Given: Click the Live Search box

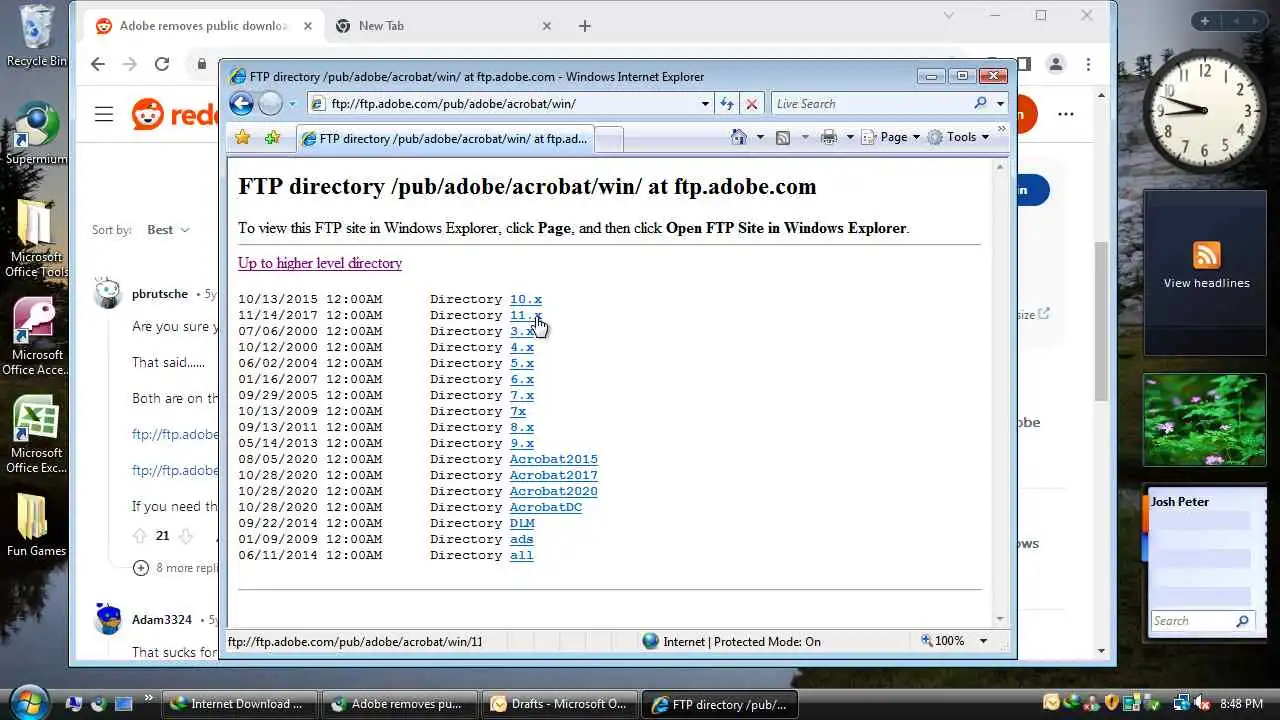Looking at the screenshot, I should click(870, 103).
